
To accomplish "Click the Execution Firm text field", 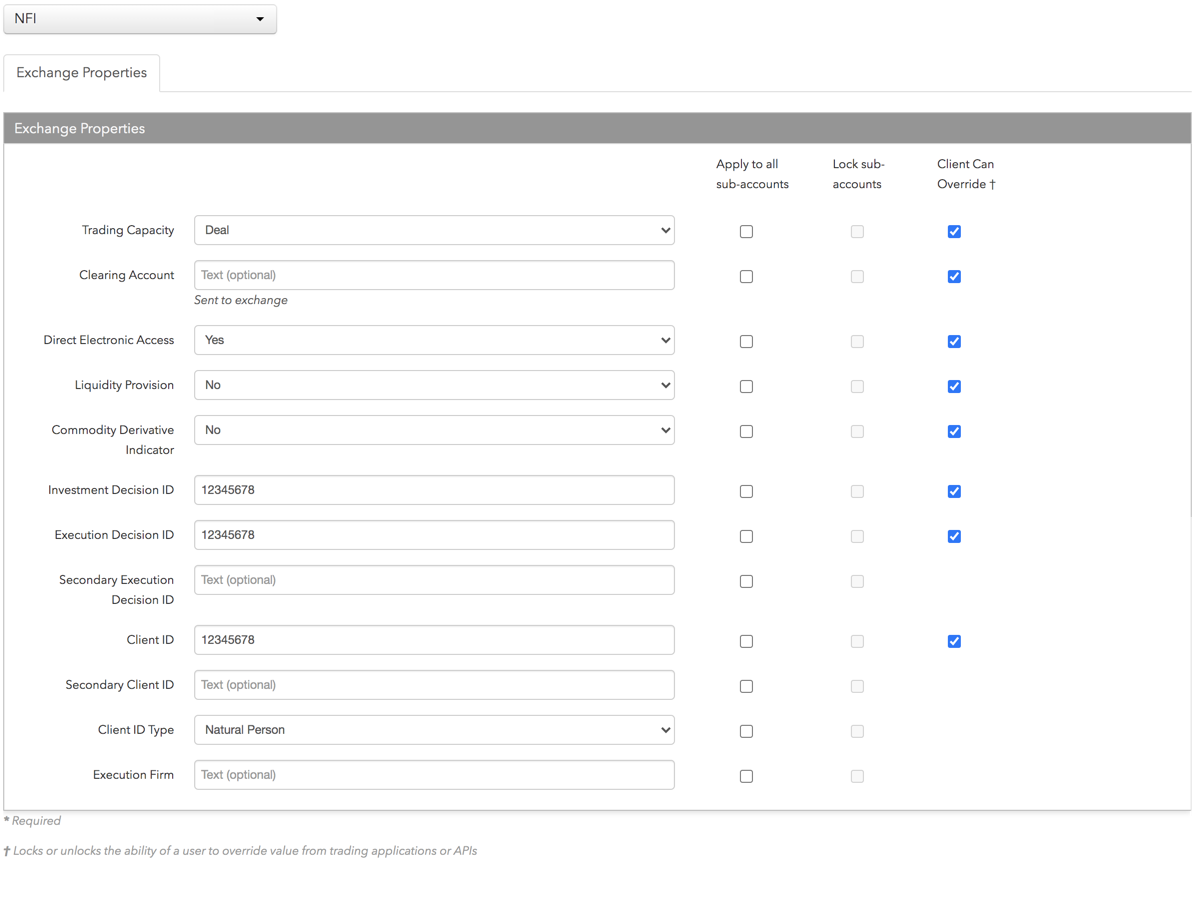I will pos(434,774).
